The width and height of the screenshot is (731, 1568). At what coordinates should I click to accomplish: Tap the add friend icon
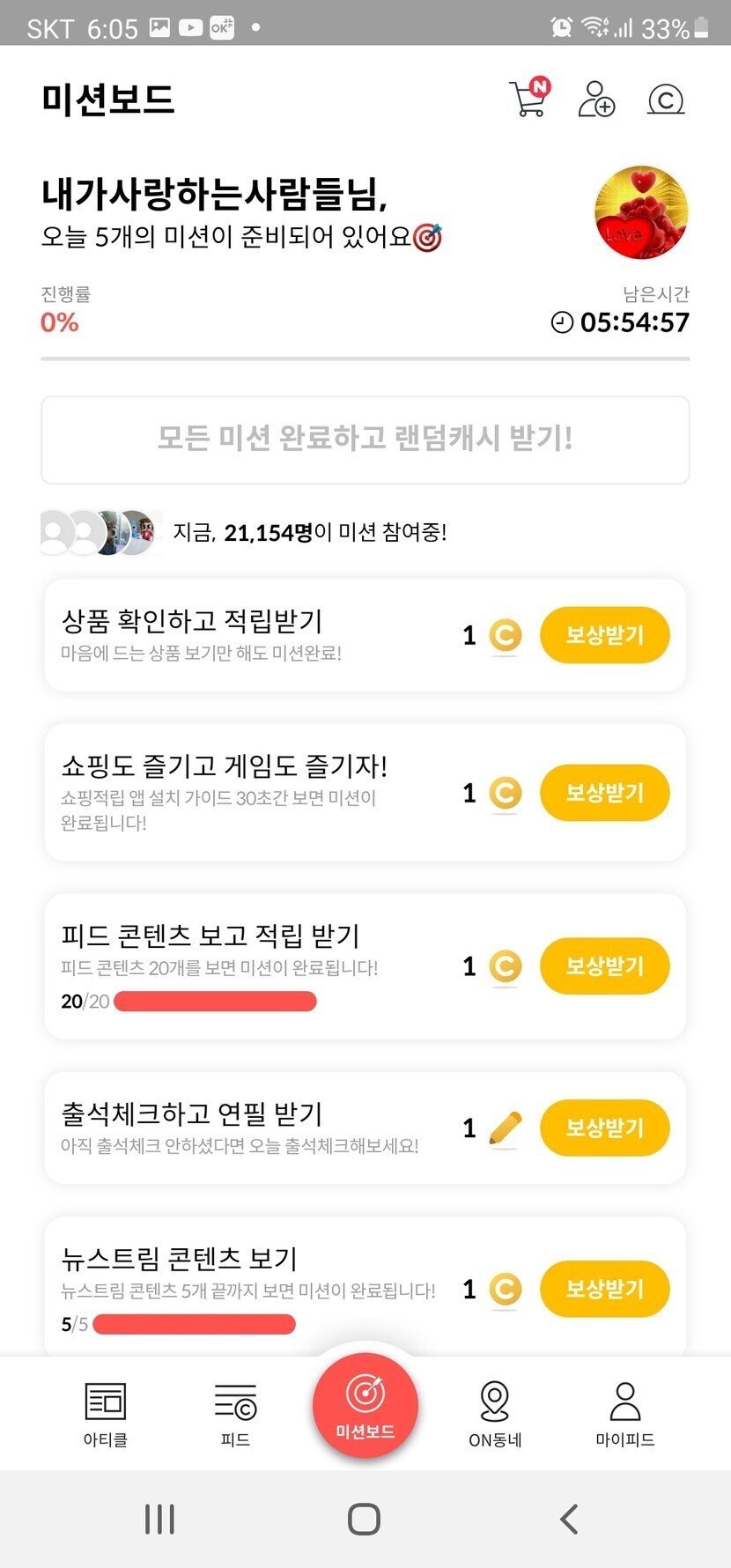click(596, 99)
